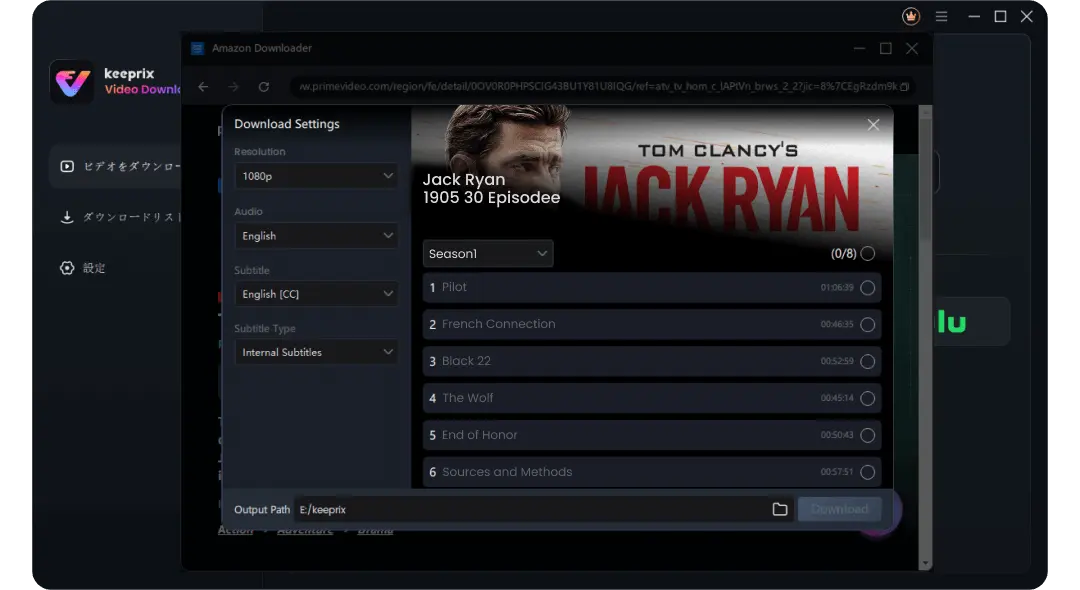
Task: Click the Download button
Action: click(x=840, y=510)
